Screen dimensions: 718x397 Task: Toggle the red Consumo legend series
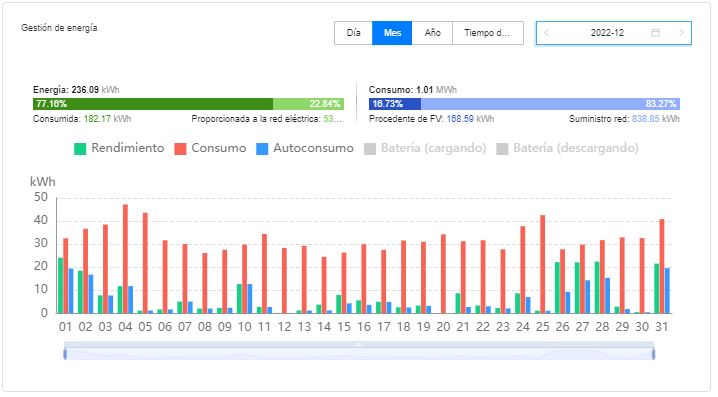(210, 148)
